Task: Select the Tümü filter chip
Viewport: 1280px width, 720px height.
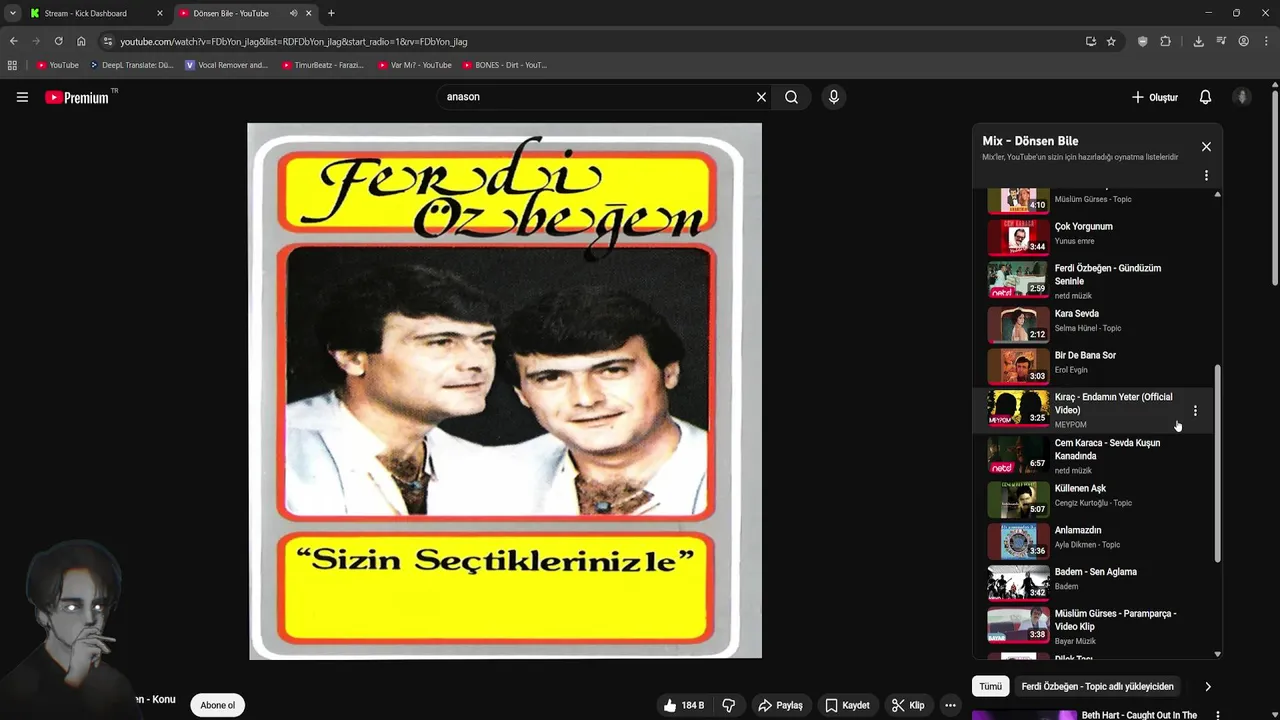Action: coord(990,686)
